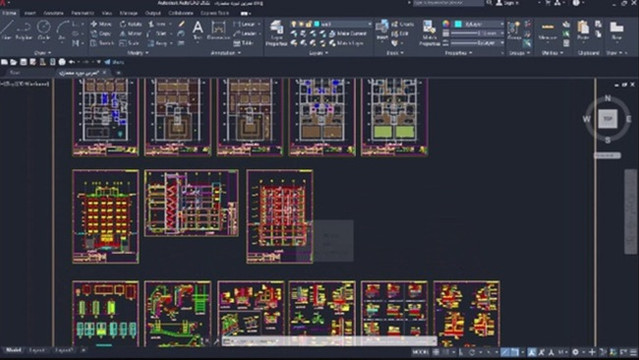The image size is (639, 360).
Task: Click the Make Current layer button
Action: point(348,33)
